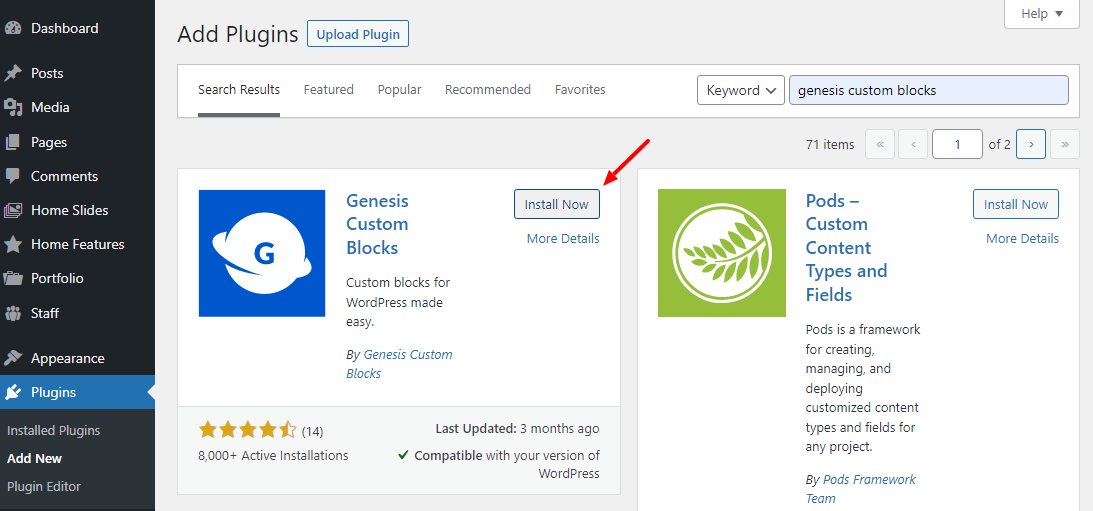Click the Portfolio folder icon
1093x511 pixels.
[x=13, y=278]
